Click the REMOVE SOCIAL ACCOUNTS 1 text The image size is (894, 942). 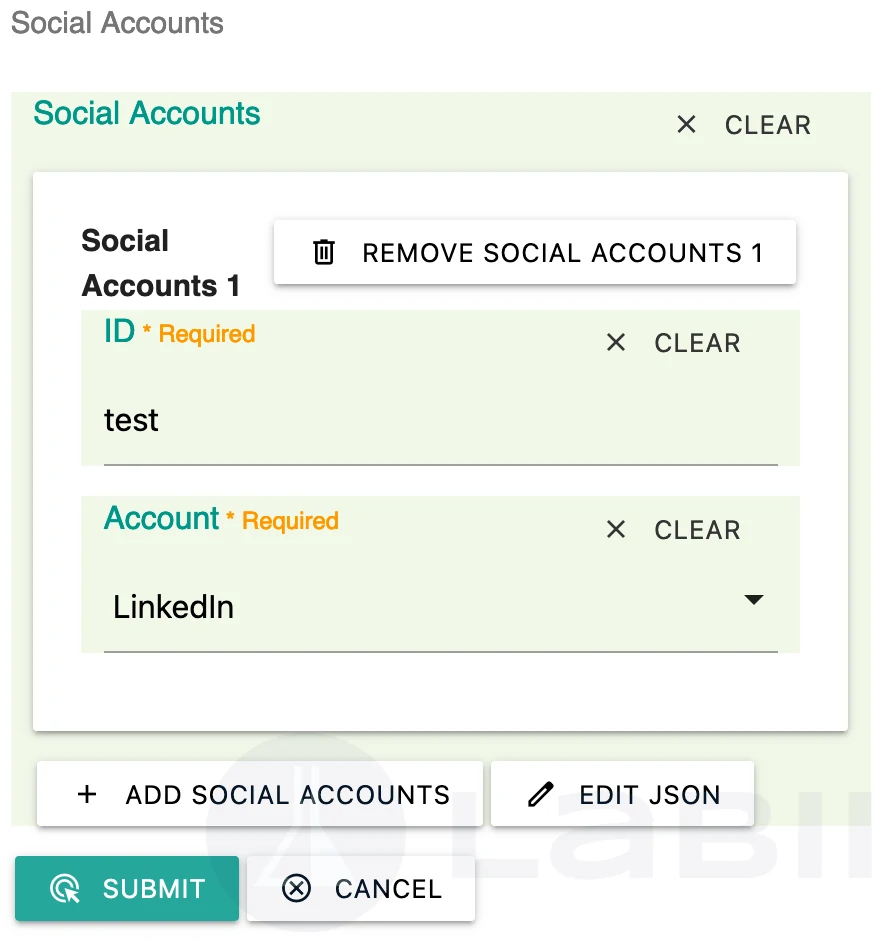(562, 253)
